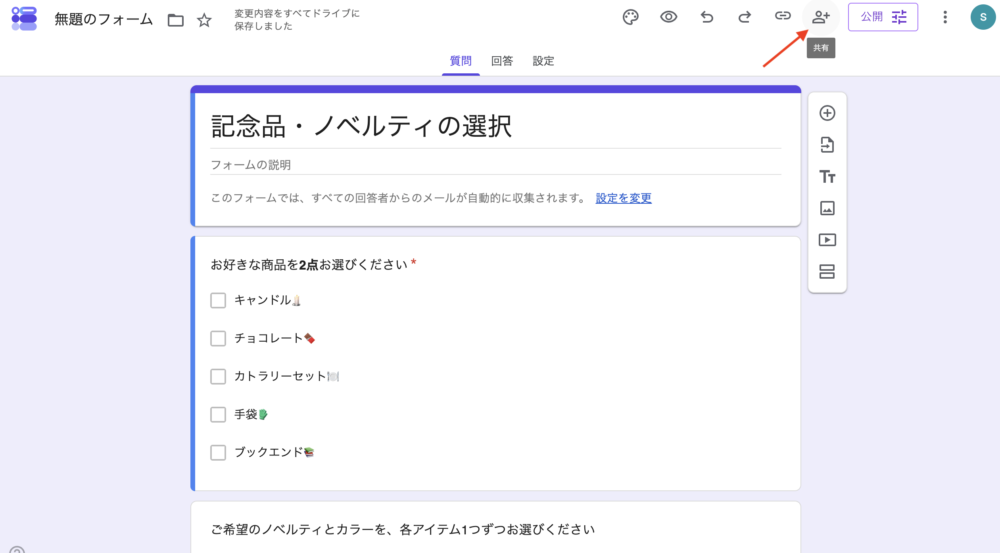Screen dimensions: 1000x553
Task: Open the Google Forms home logo
Action: [24, 18]
